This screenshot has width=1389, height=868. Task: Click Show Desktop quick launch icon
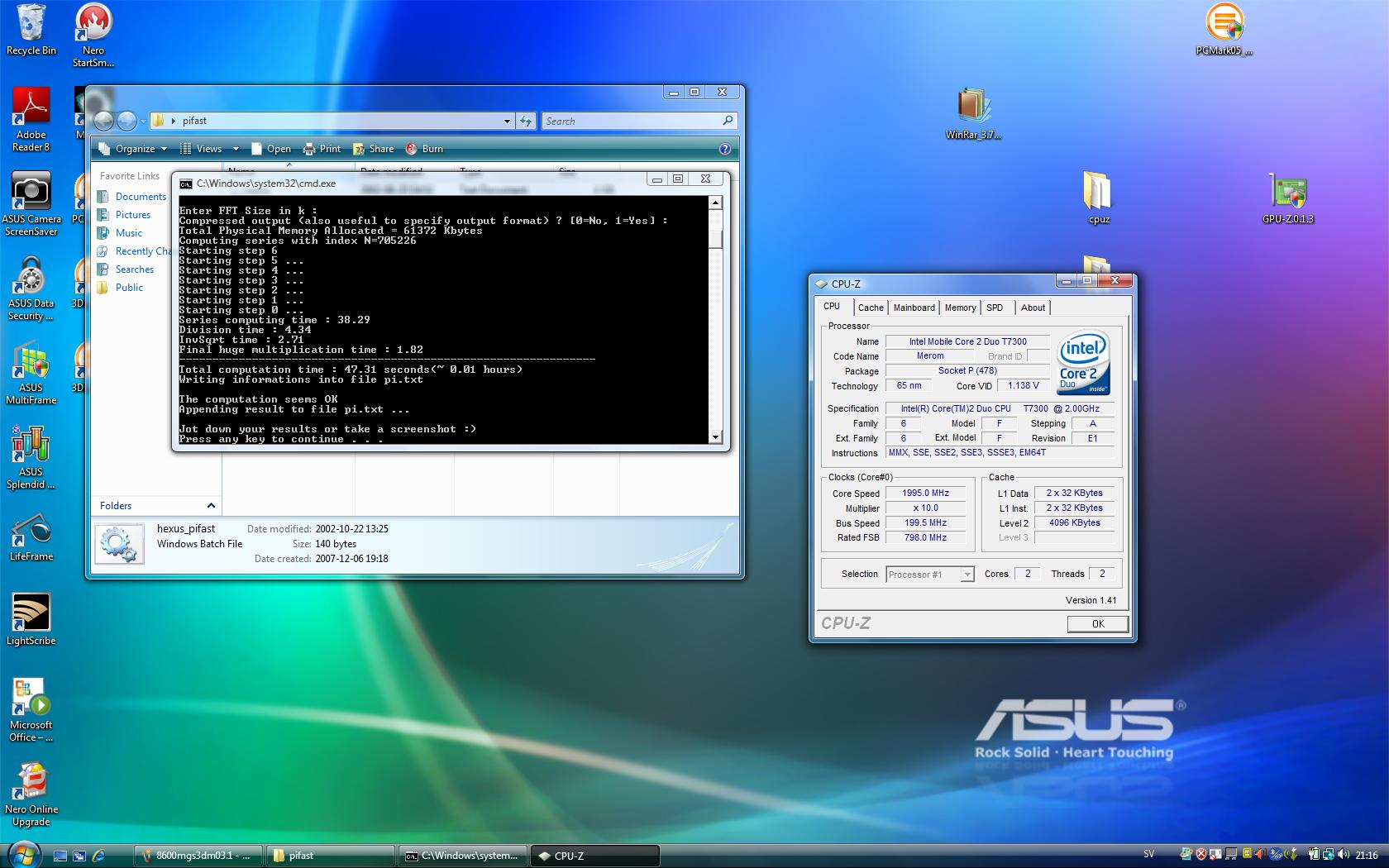click(x=60, y=856)
